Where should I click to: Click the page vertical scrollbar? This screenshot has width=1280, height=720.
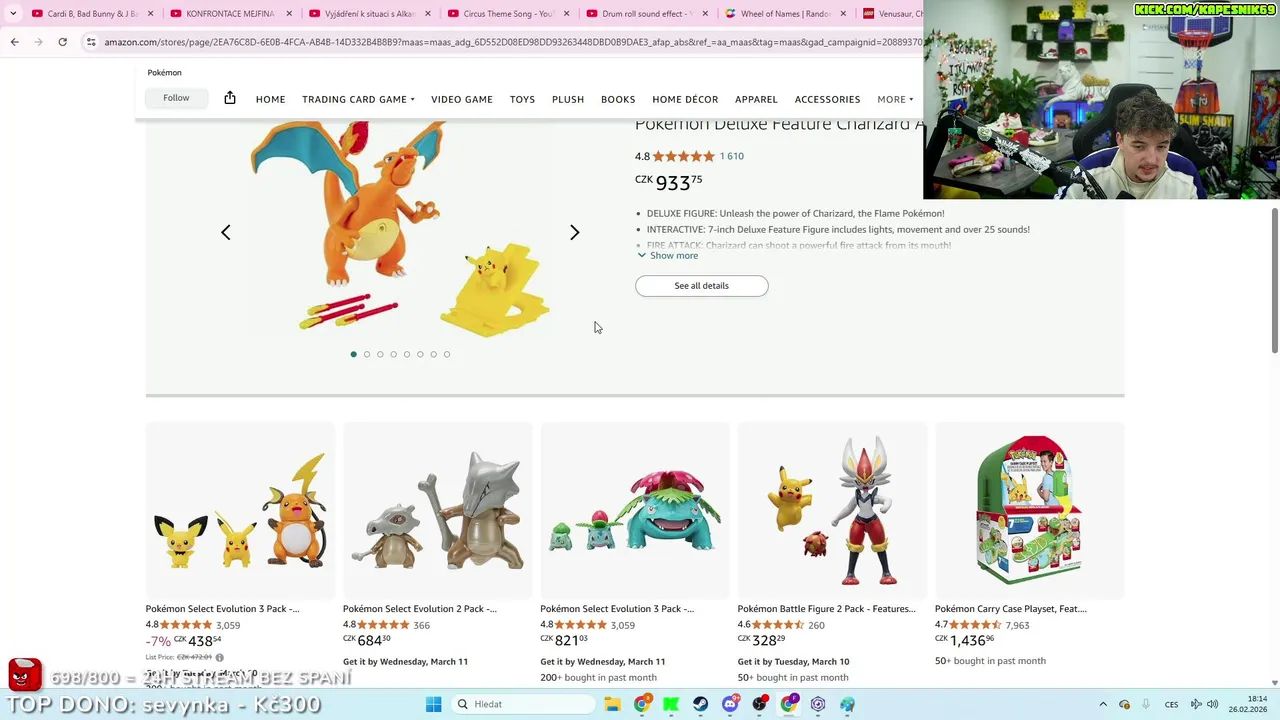[x=1274, y=280]
